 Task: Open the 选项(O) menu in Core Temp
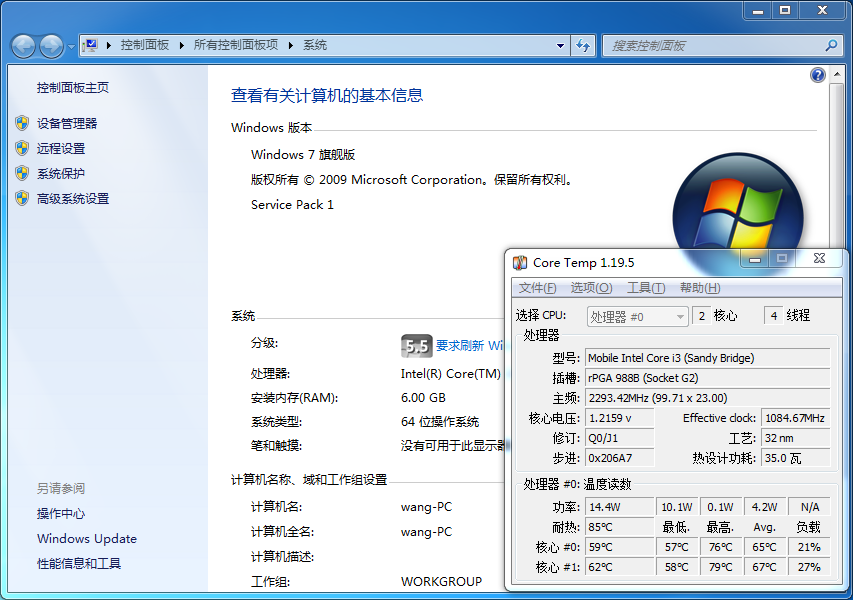[x=591, y=288]
